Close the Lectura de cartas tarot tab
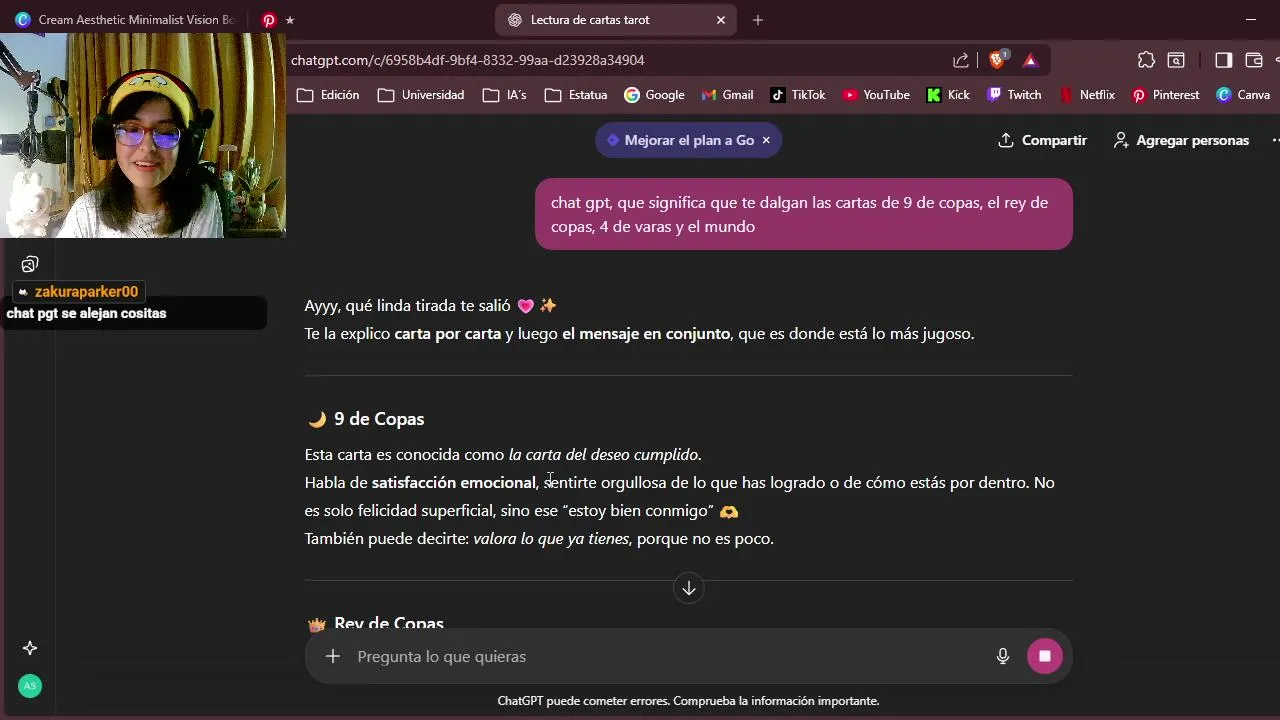This screenshot has width=1280, height=720. point(721,20)
